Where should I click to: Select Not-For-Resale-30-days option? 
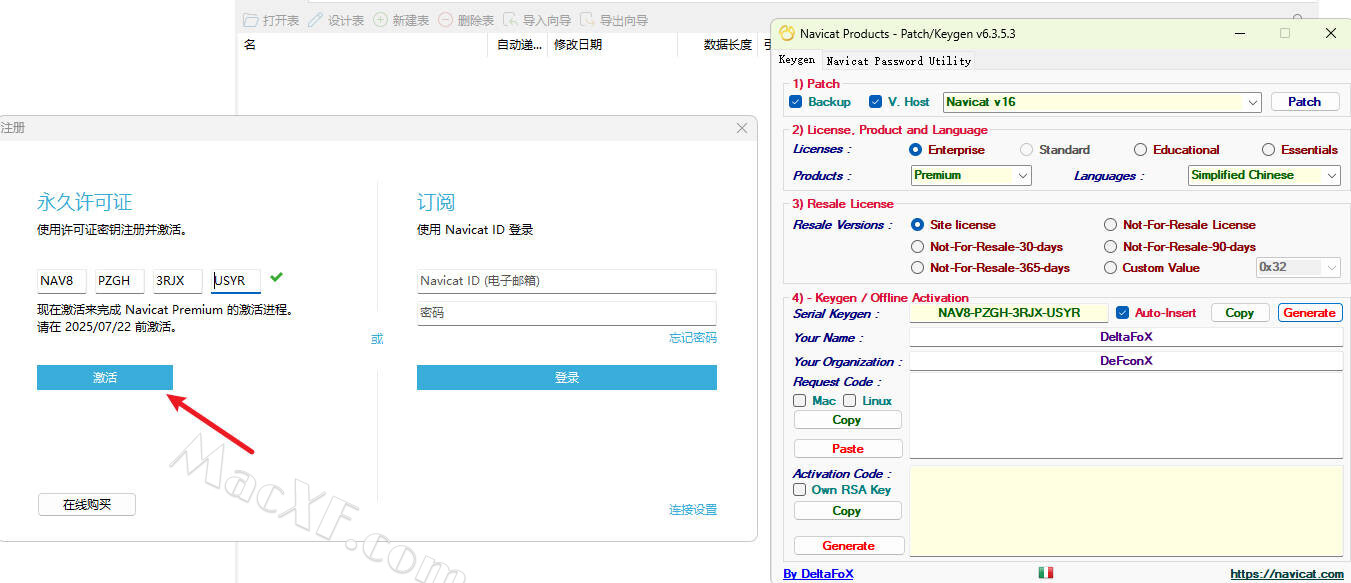(918, 247)
